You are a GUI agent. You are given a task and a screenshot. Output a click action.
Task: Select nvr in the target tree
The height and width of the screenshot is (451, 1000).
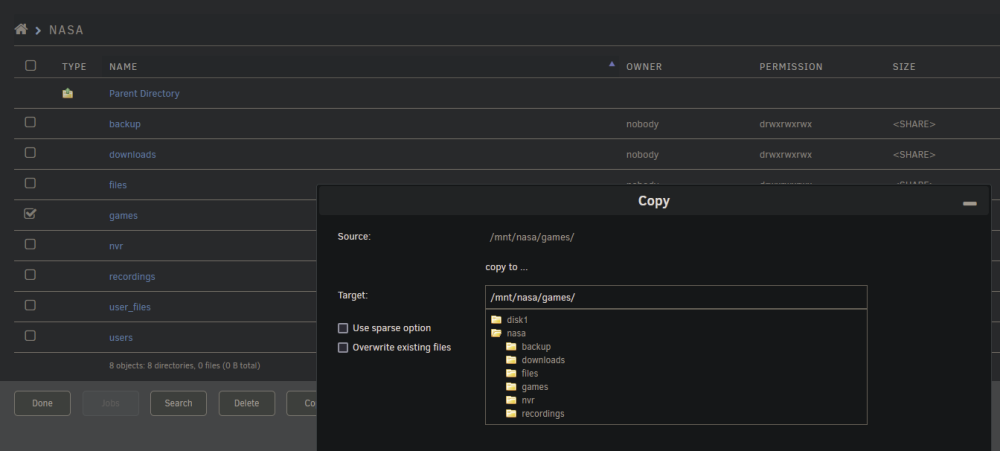[527, 400]
